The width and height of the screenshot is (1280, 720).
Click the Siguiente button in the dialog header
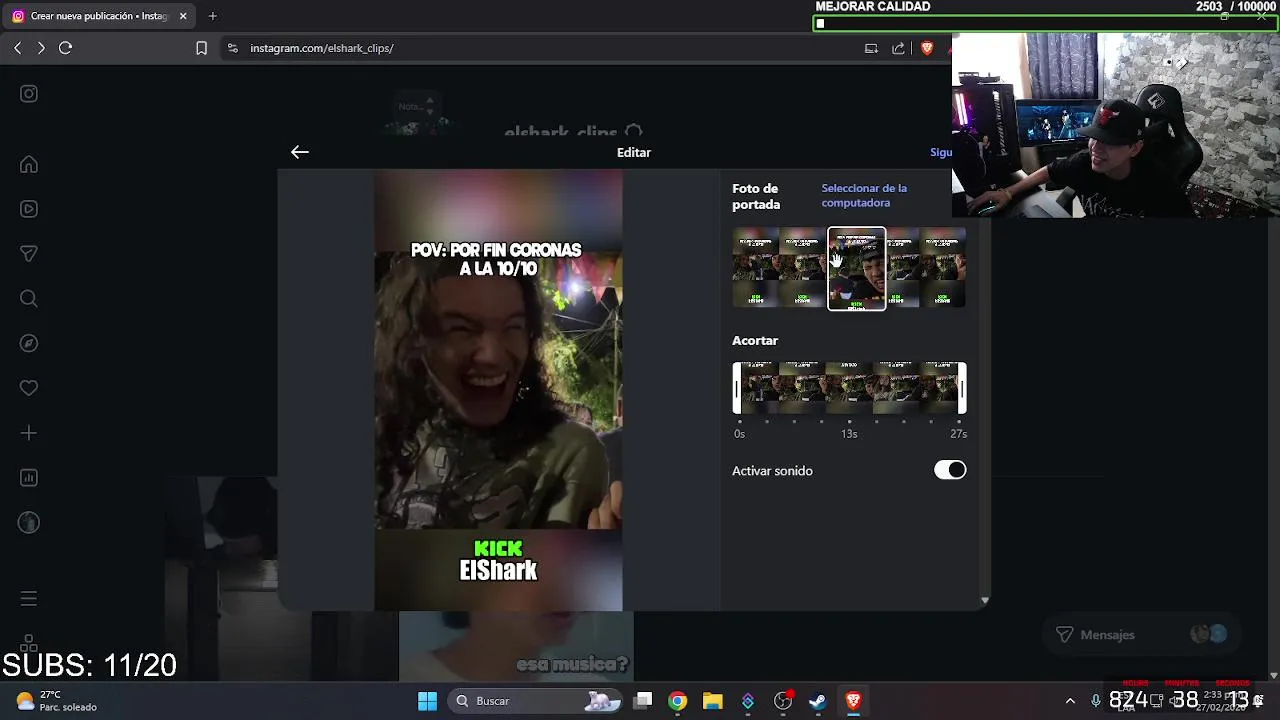pos(941,152)
